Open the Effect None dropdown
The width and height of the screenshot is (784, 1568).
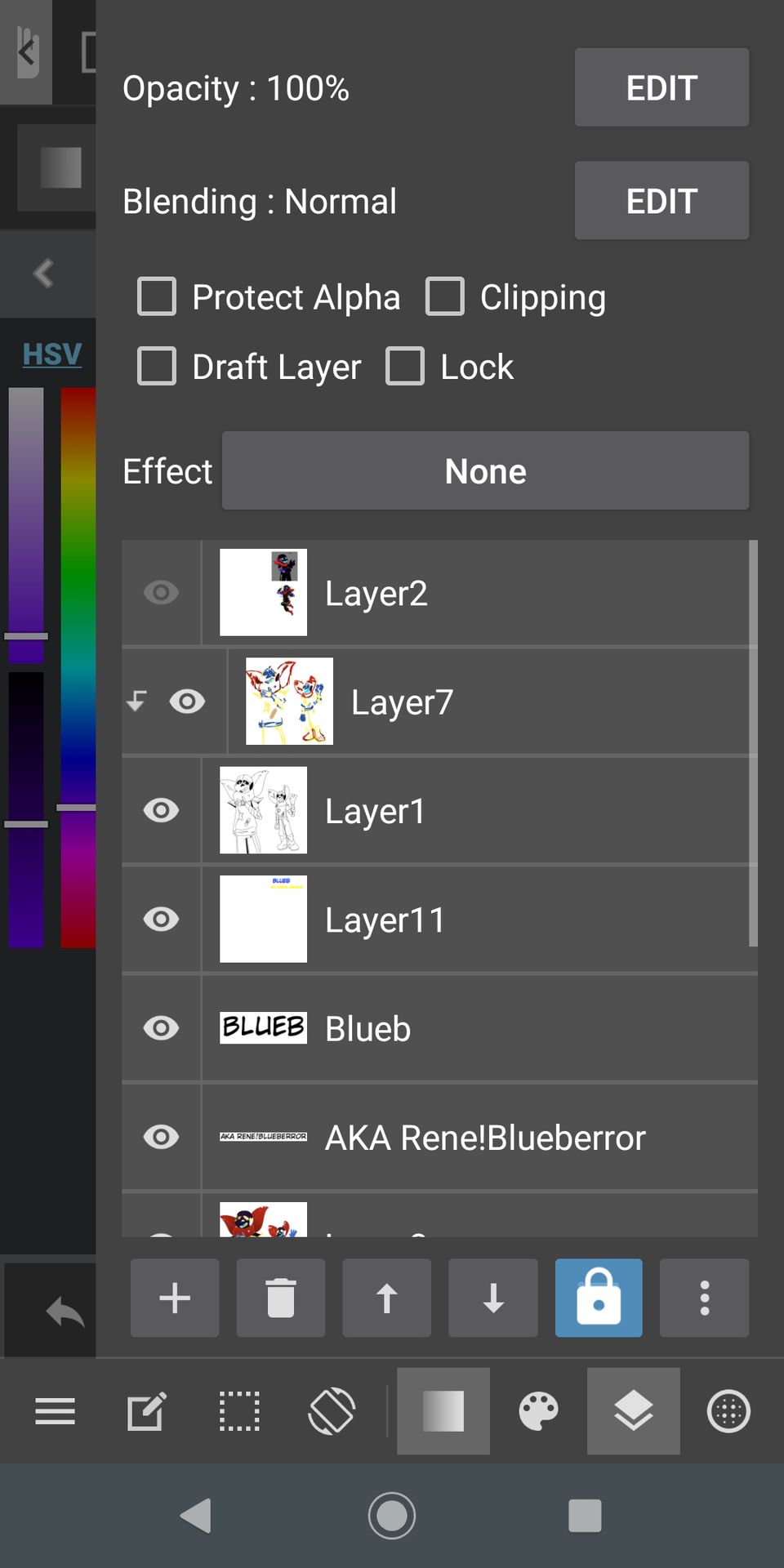pos(485,471)
